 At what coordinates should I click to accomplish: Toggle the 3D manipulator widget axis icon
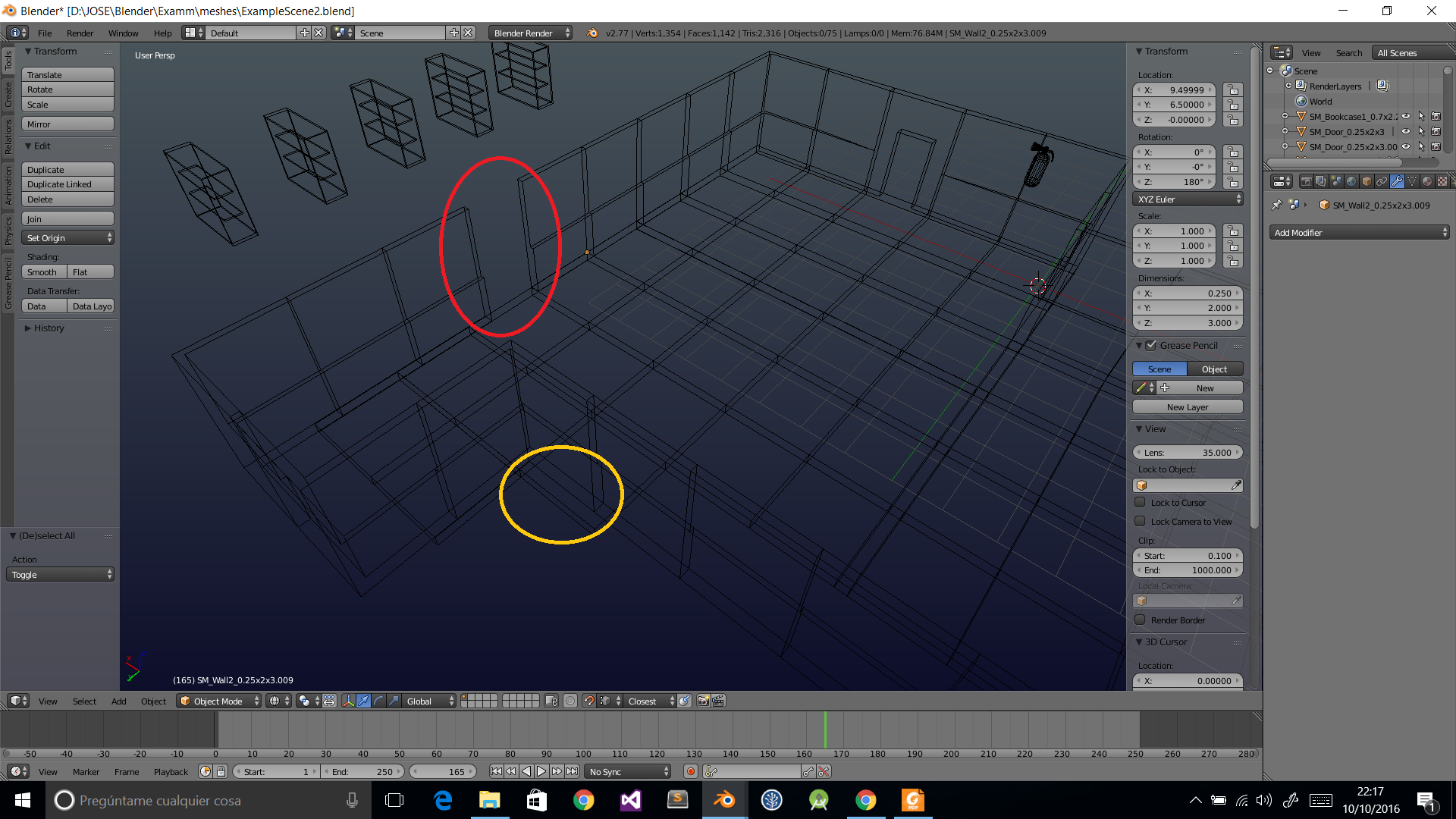click(x=348, y=701)
